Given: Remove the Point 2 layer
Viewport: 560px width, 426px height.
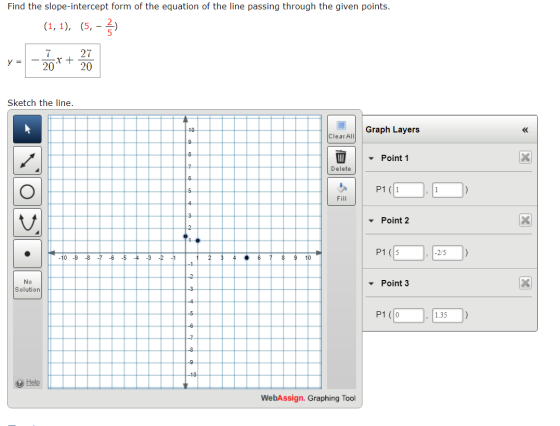Looking at the screenshot, I should pyautogui.click(x=525, y=220).
